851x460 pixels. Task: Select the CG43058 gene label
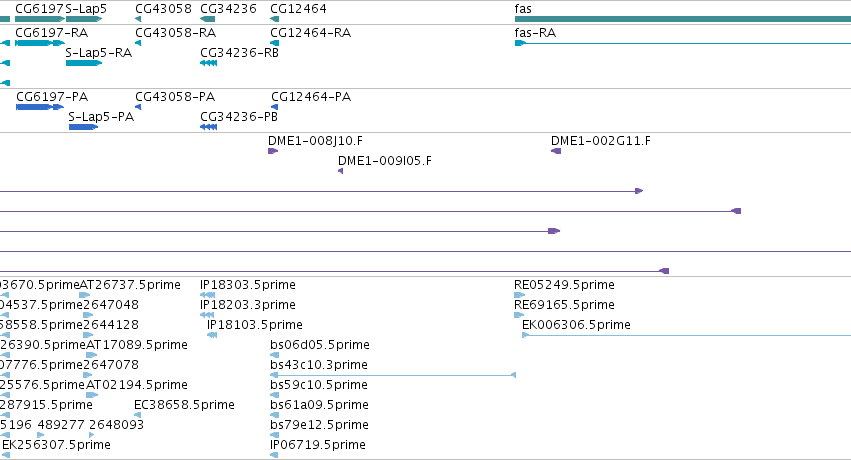[x=163, y=9]
